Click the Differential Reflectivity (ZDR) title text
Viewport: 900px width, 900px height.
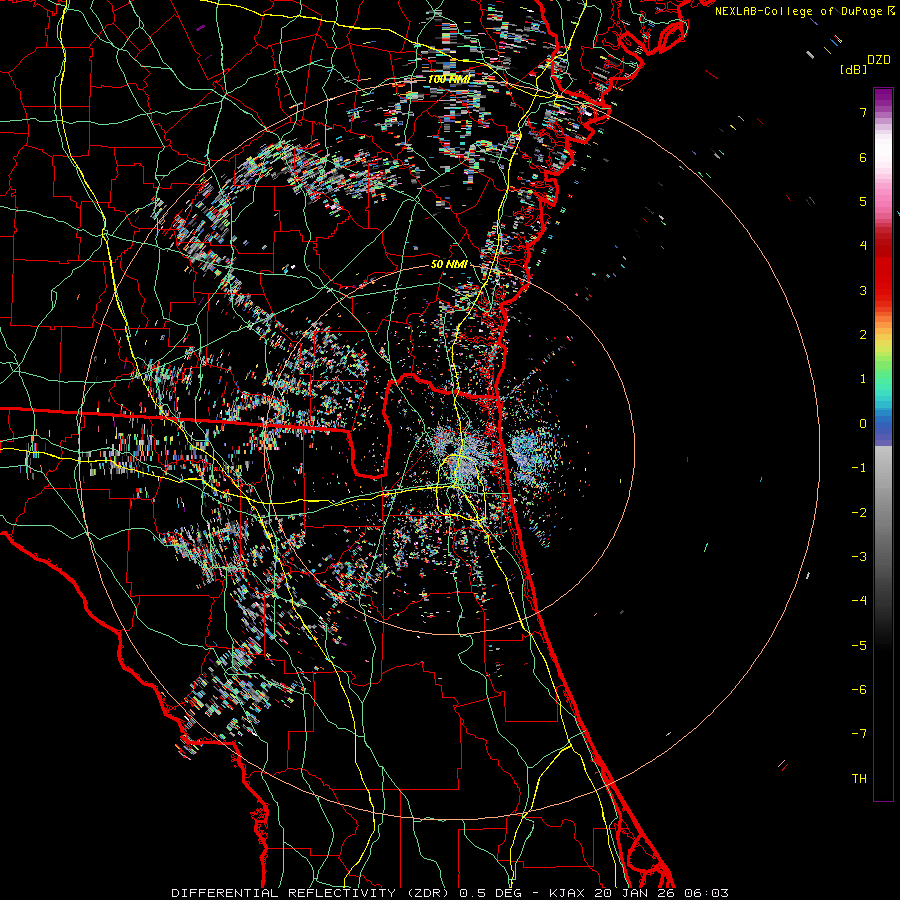pos(312,893)
